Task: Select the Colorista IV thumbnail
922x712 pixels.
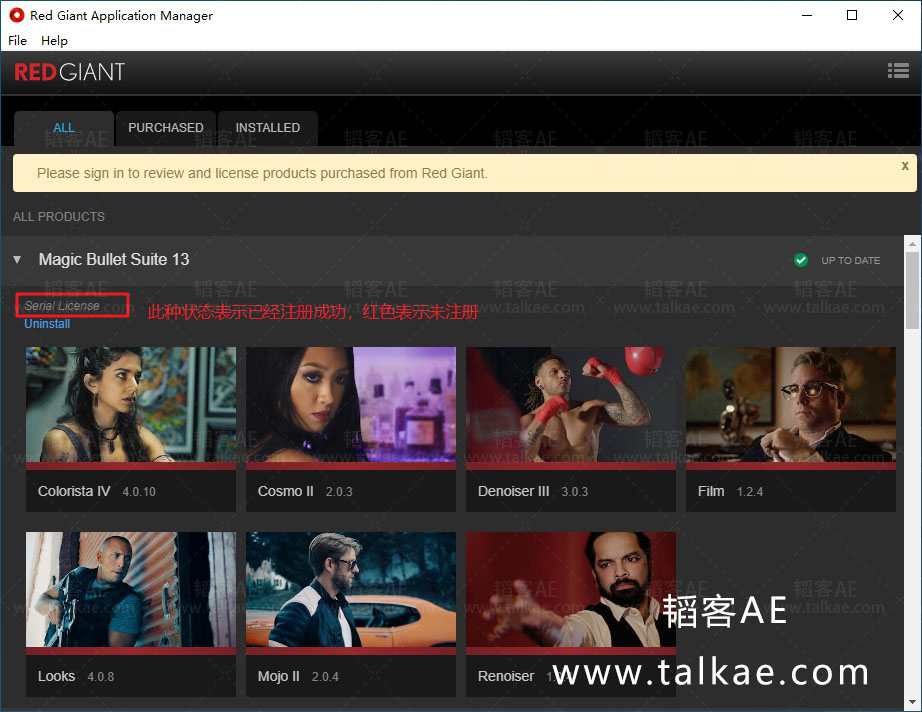Action: [x=131, y=405]
